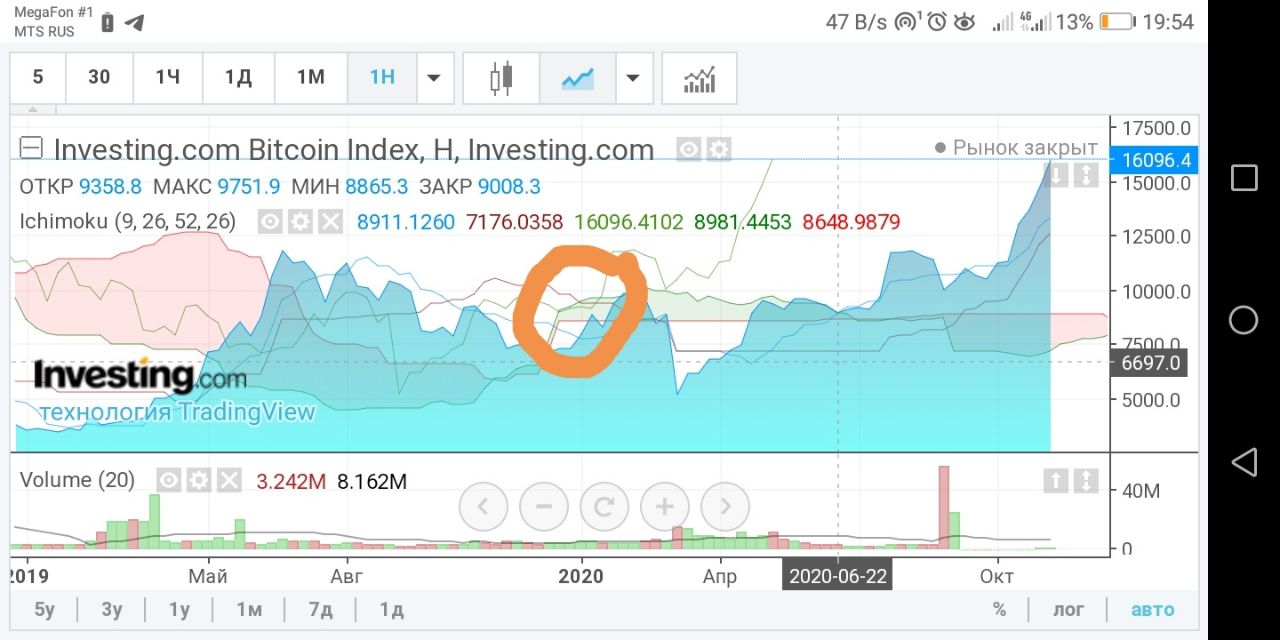
Task: Maximize Volume pane icon
Action: pos(1085,481)
